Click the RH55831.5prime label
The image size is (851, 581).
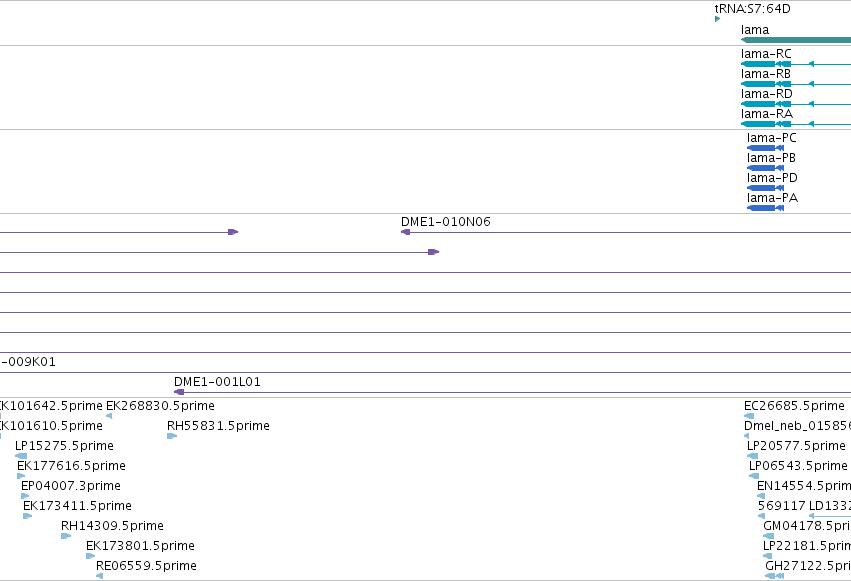218,426
